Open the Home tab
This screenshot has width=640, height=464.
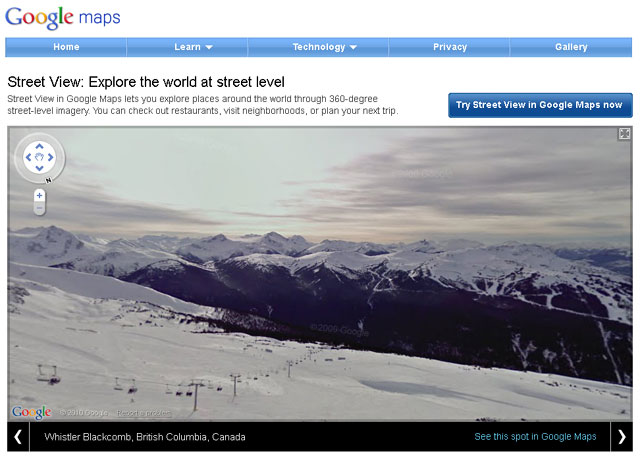point(66,47)
